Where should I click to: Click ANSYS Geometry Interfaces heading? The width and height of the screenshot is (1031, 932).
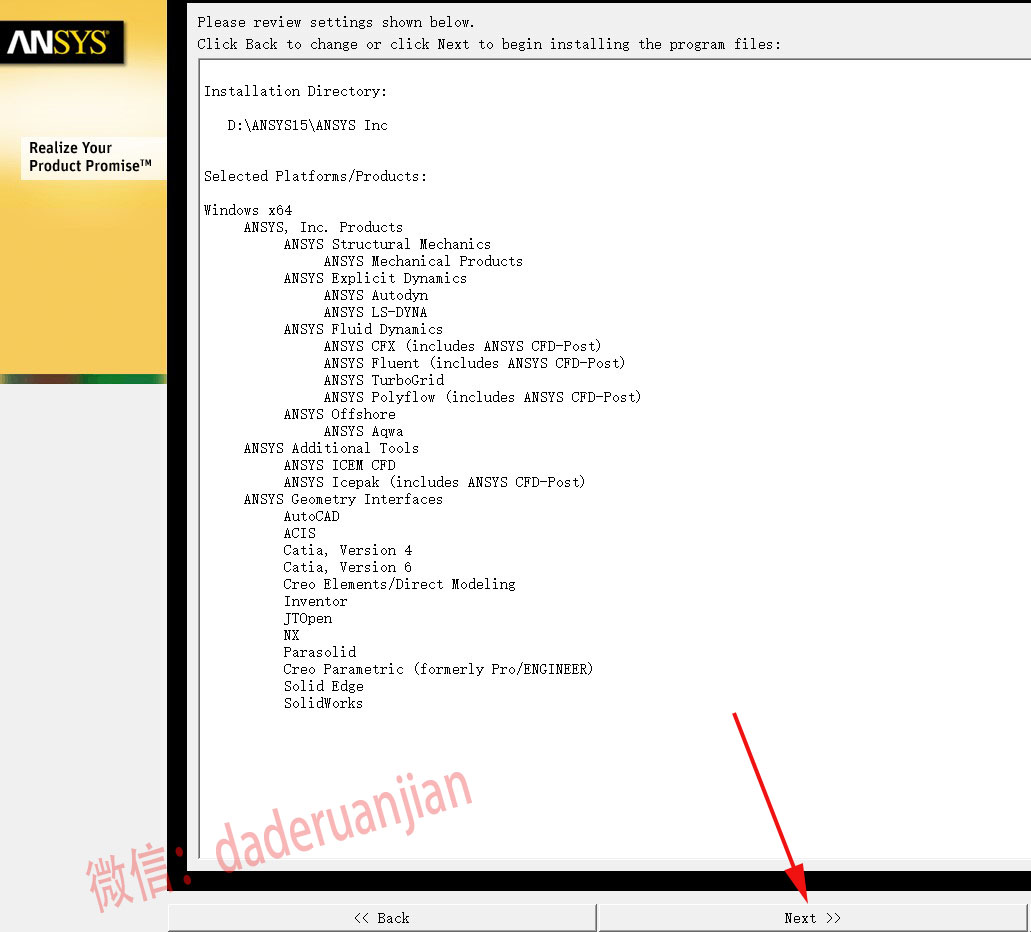click(343, 499)
